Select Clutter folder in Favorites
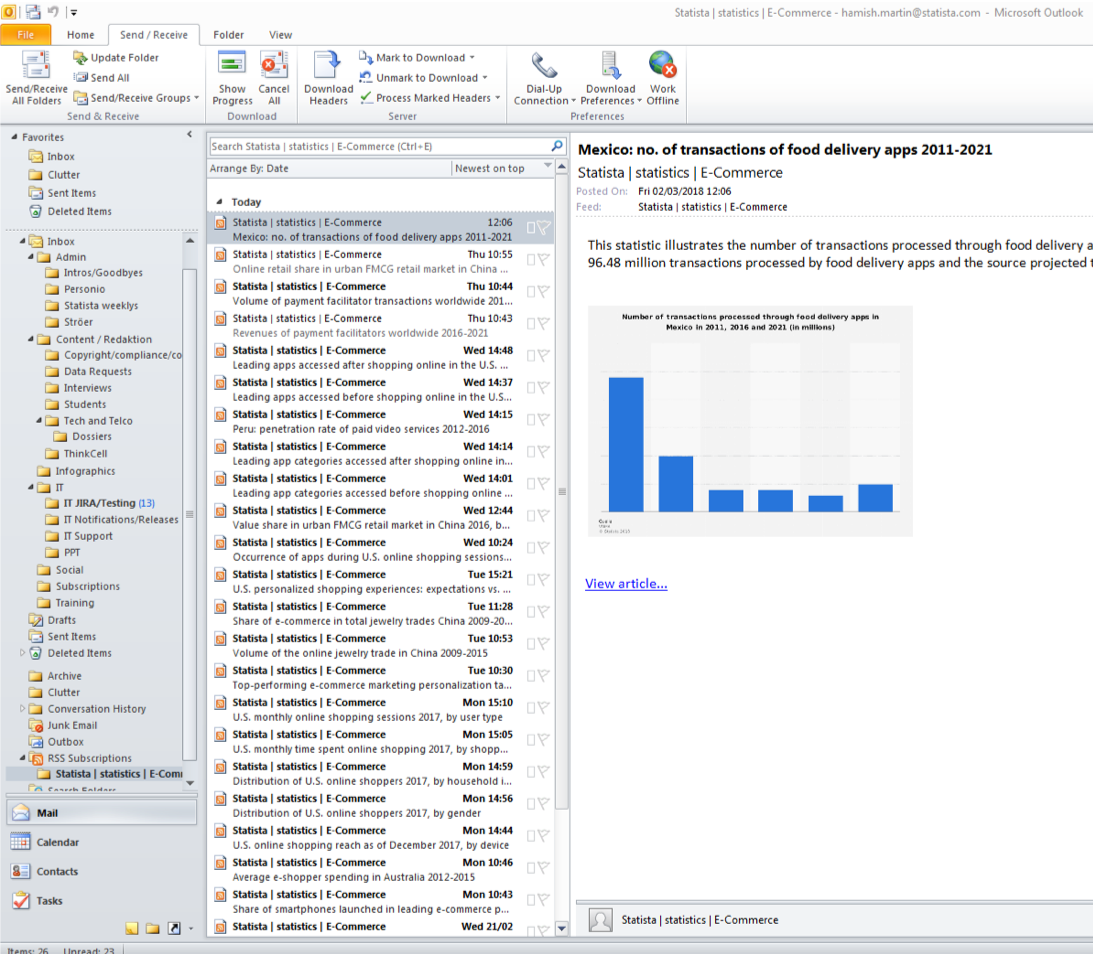 point(63,175)
